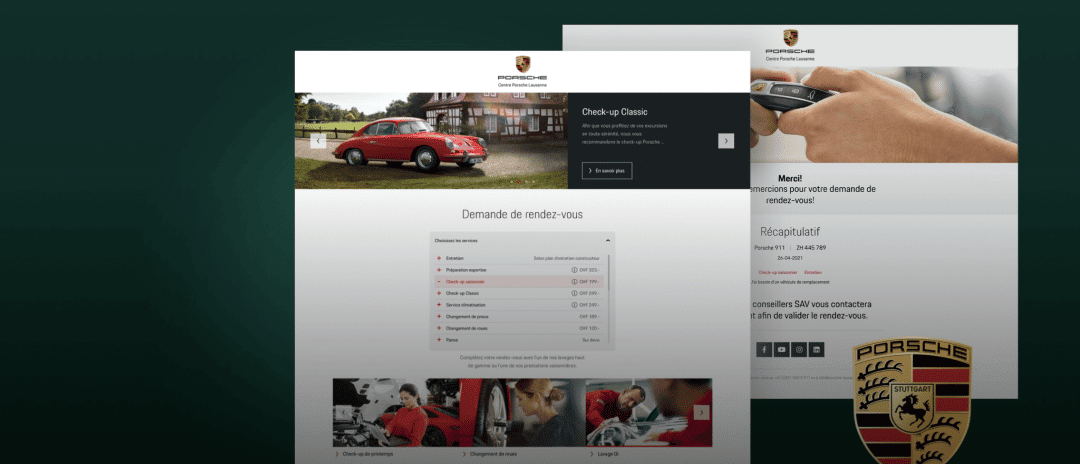This screenshot has height=464, width=1080.
Task: Open the Check-up de printemps link
Action: point(366,454)
